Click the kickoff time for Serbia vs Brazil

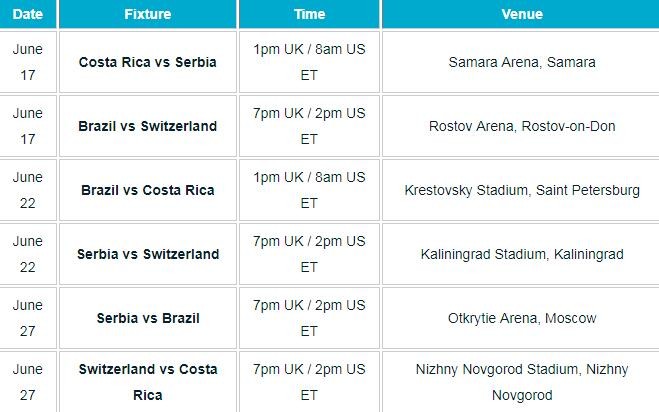coord(309,318)
